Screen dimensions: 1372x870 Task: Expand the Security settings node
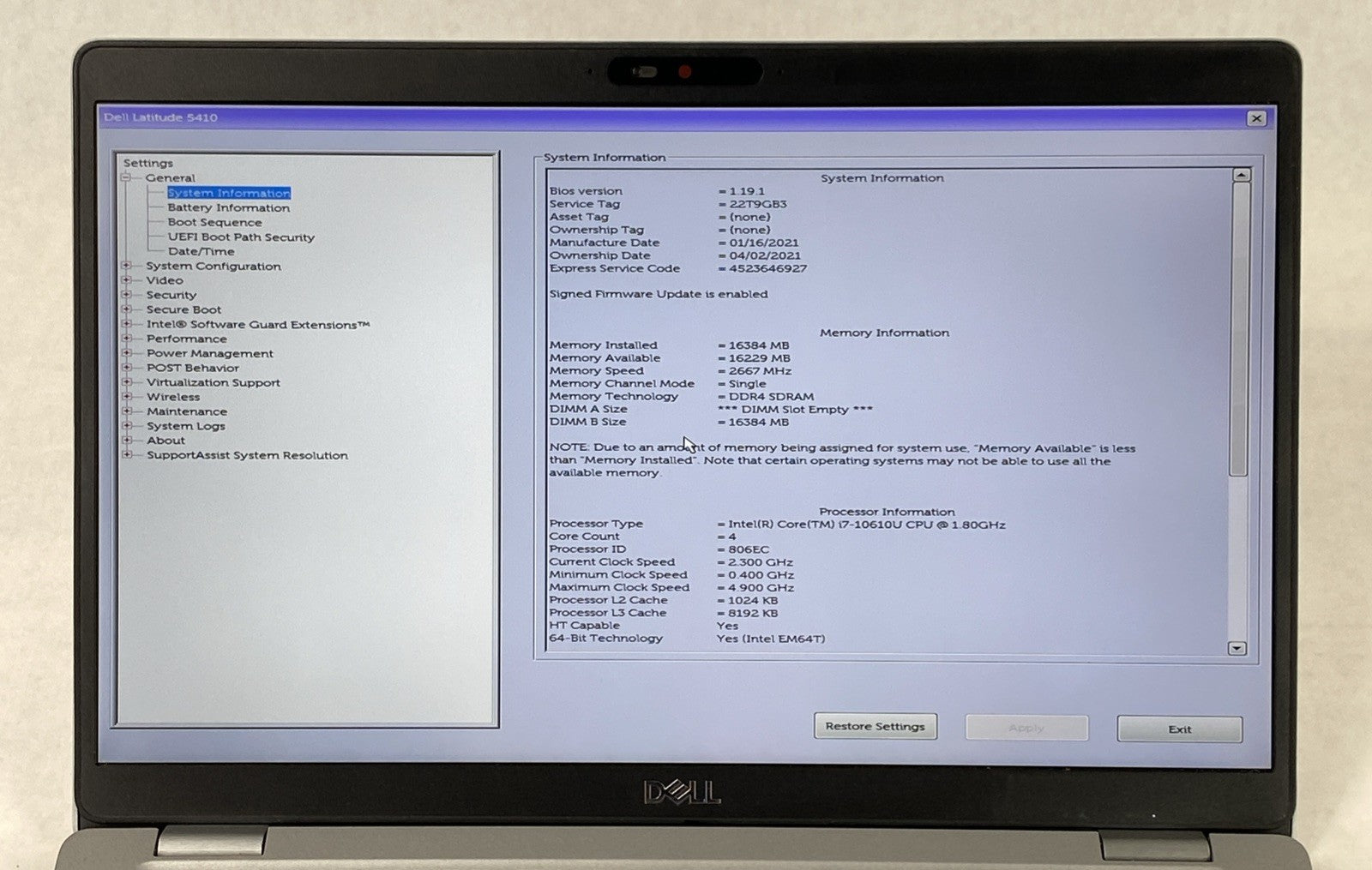click(x=126, y=295)
